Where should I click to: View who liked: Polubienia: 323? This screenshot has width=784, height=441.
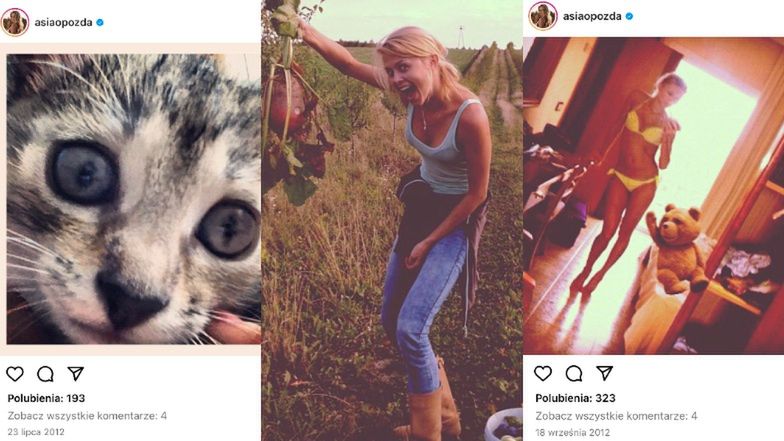pos(575,398)
